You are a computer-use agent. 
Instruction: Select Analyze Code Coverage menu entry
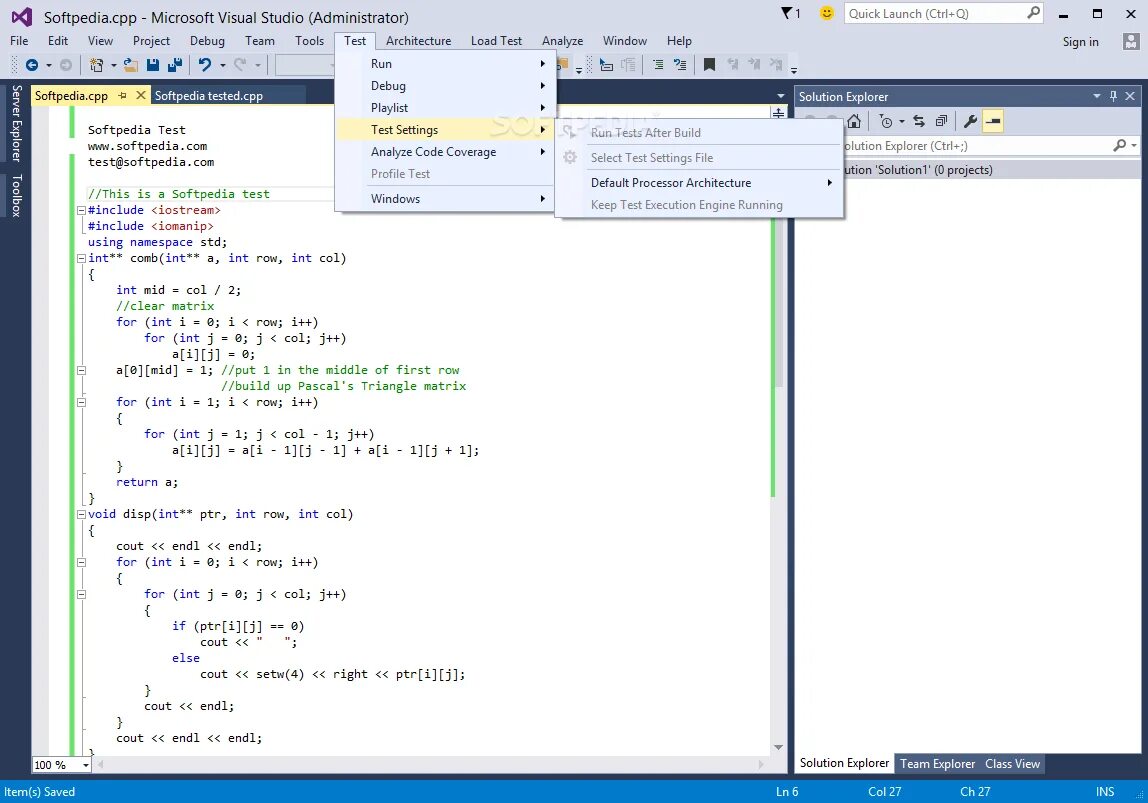(445, 152)
